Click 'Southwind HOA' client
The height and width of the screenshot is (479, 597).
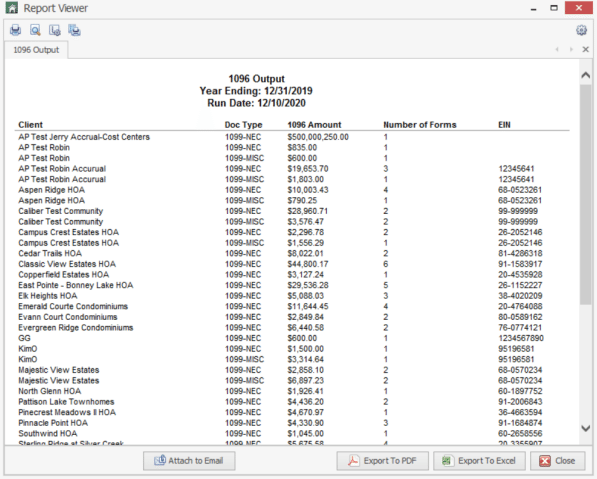coord(48,434)
